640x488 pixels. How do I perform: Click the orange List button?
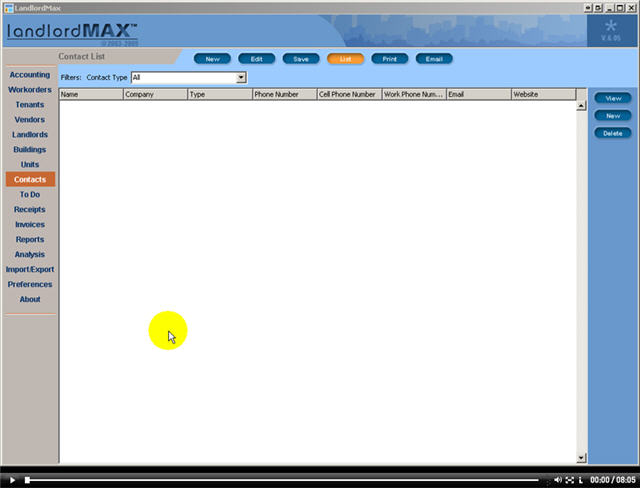pos(345,59)
